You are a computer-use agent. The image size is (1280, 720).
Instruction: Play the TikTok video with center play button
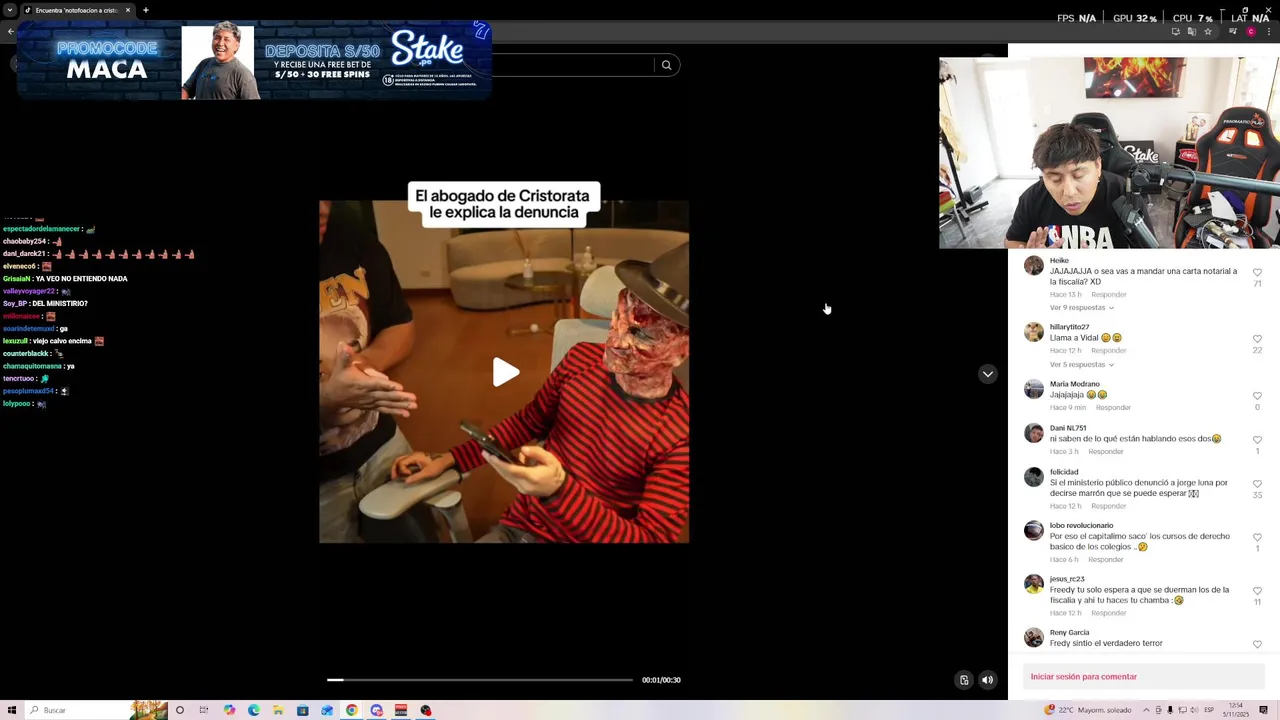[506, 372]
